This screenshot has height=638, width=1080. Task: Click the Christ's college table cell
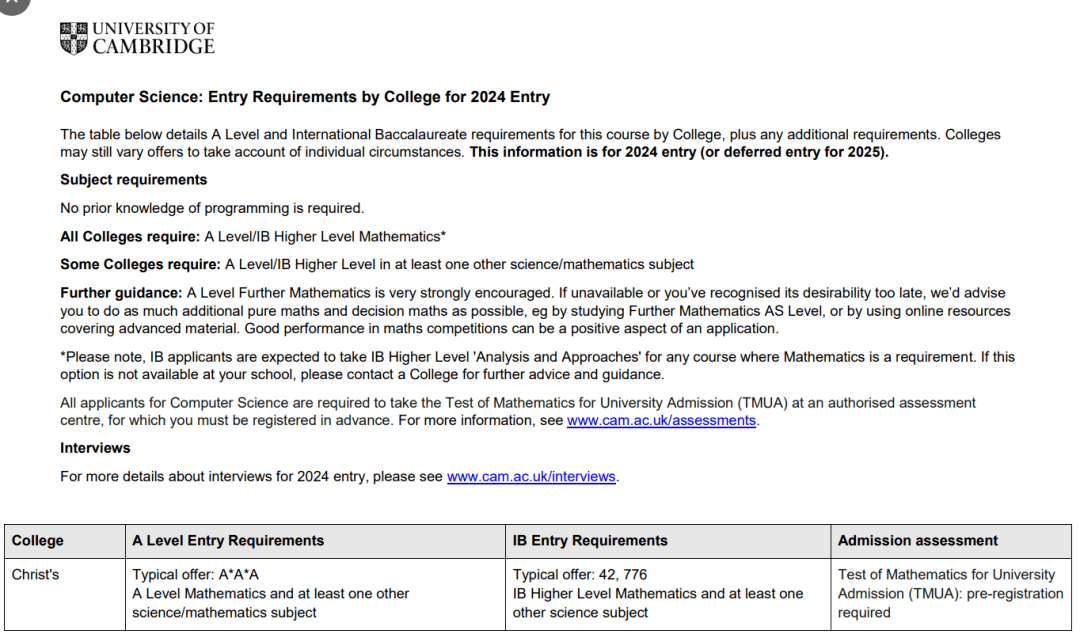[65, 594]
